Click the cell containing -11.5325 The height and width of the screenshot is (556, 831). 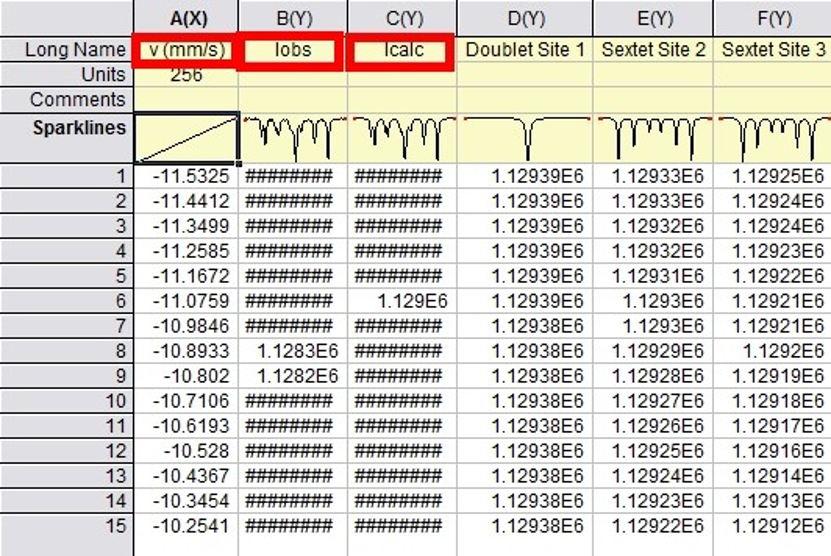point(186,176)
